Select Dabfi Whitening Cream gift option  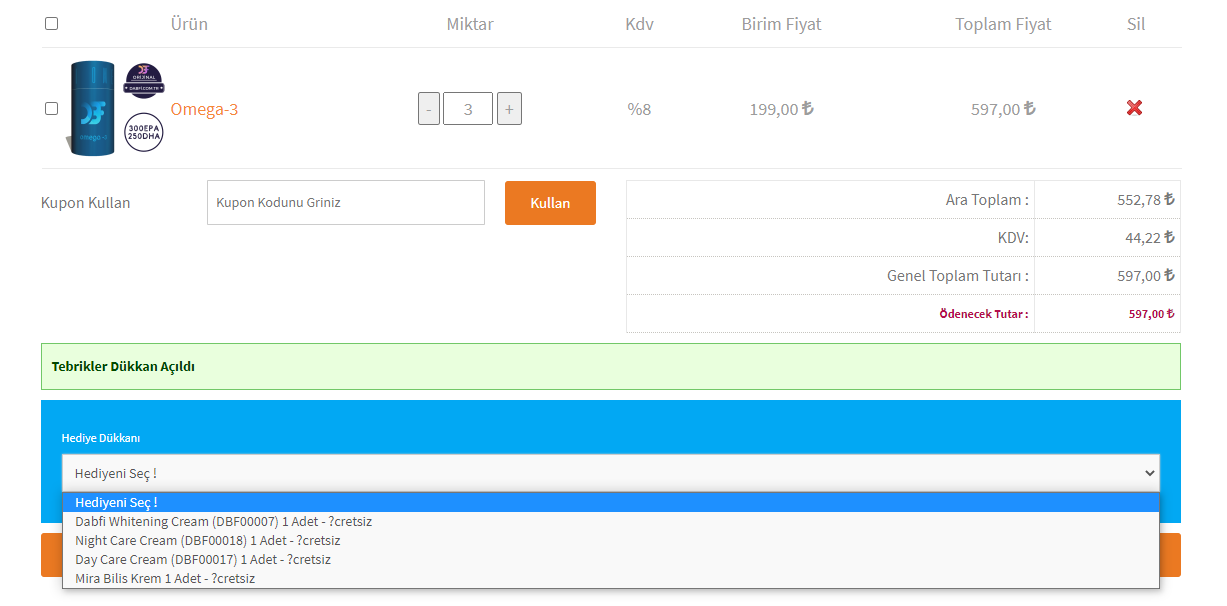(223, 522)
